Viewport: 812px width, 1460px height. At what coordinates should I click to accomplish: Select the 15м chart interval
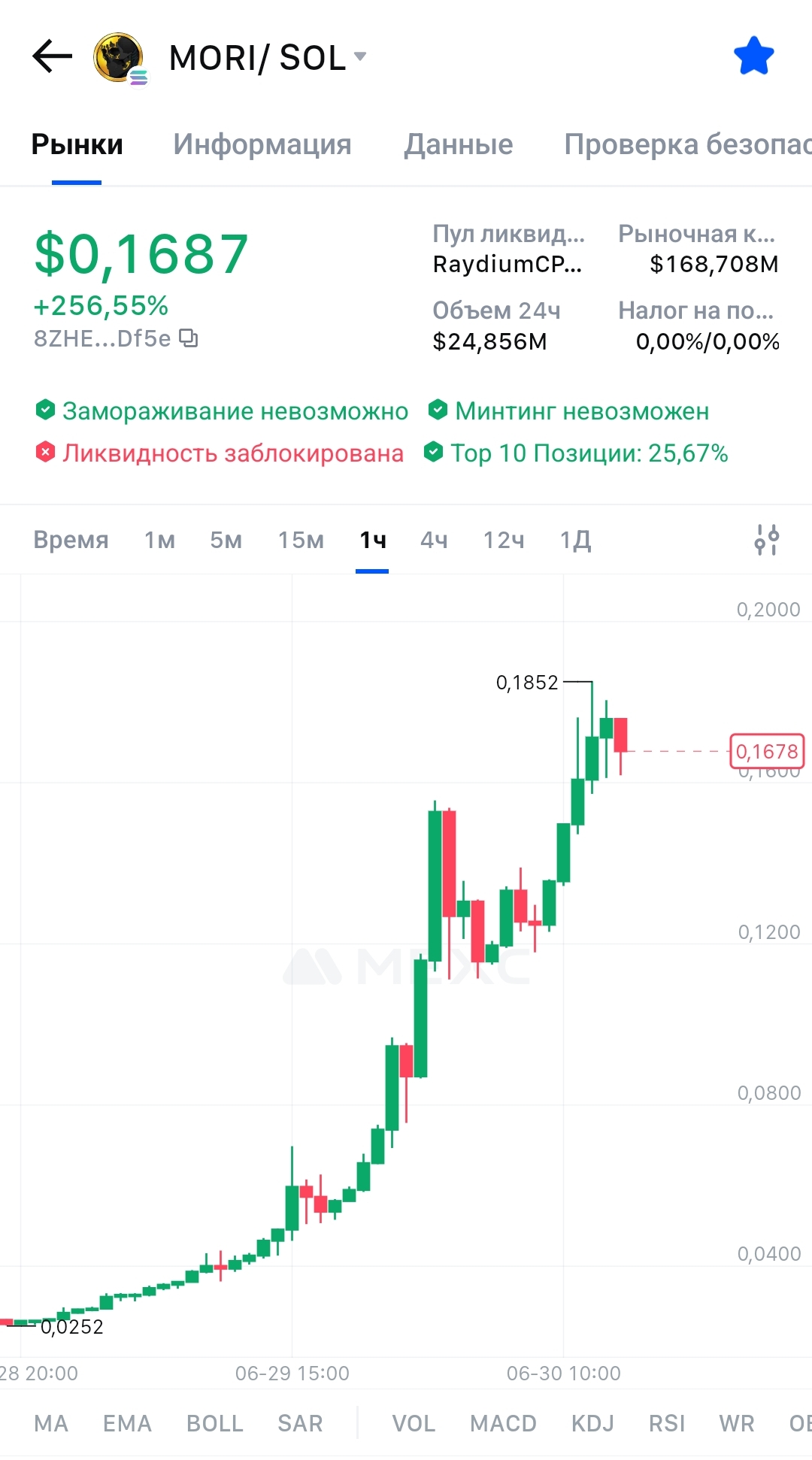point(301,540)
